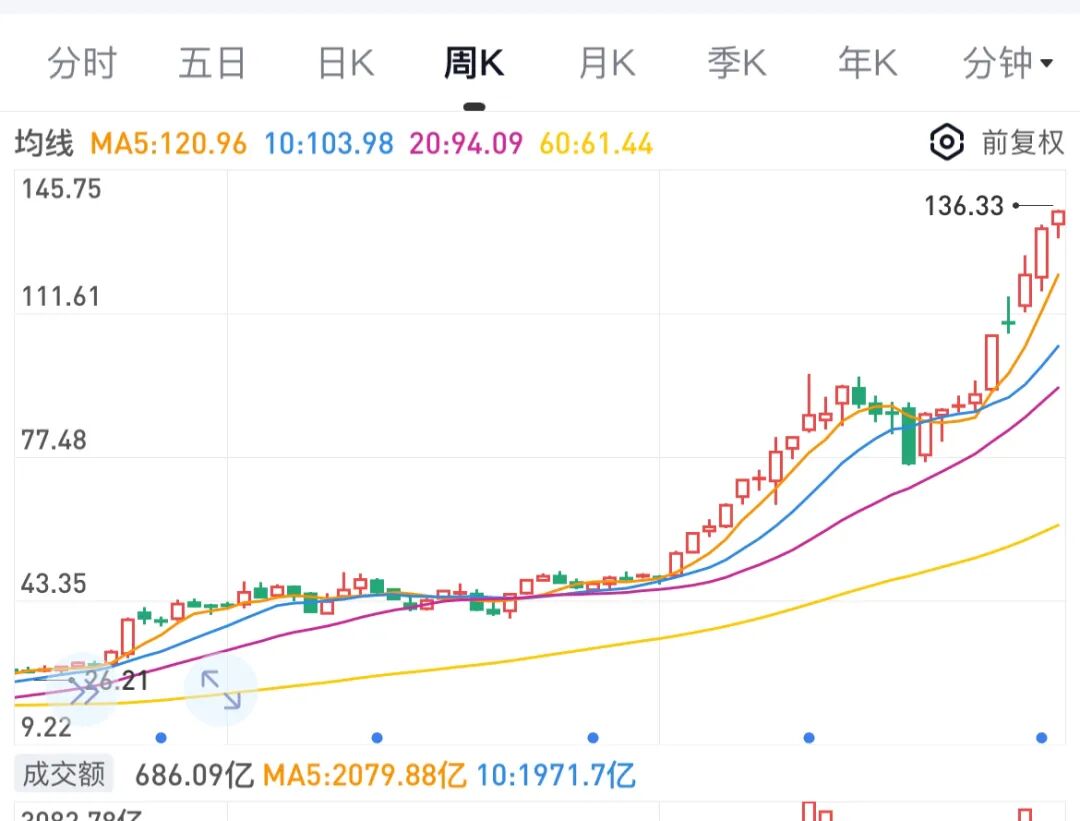Switch adjustment mode via 前复权 control

click(x=1022, y=143)
